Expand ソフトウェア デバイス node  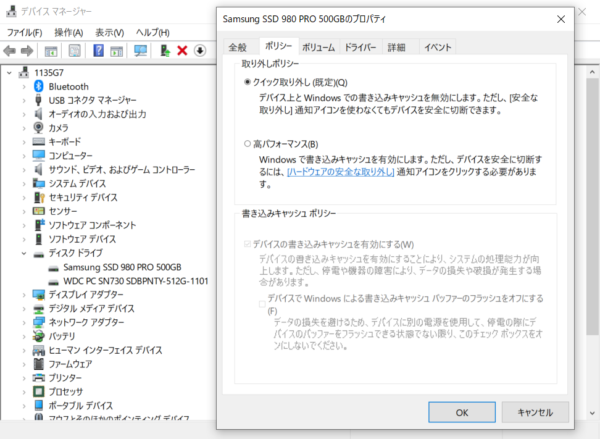pyautogui.click(x=24, y=239)
